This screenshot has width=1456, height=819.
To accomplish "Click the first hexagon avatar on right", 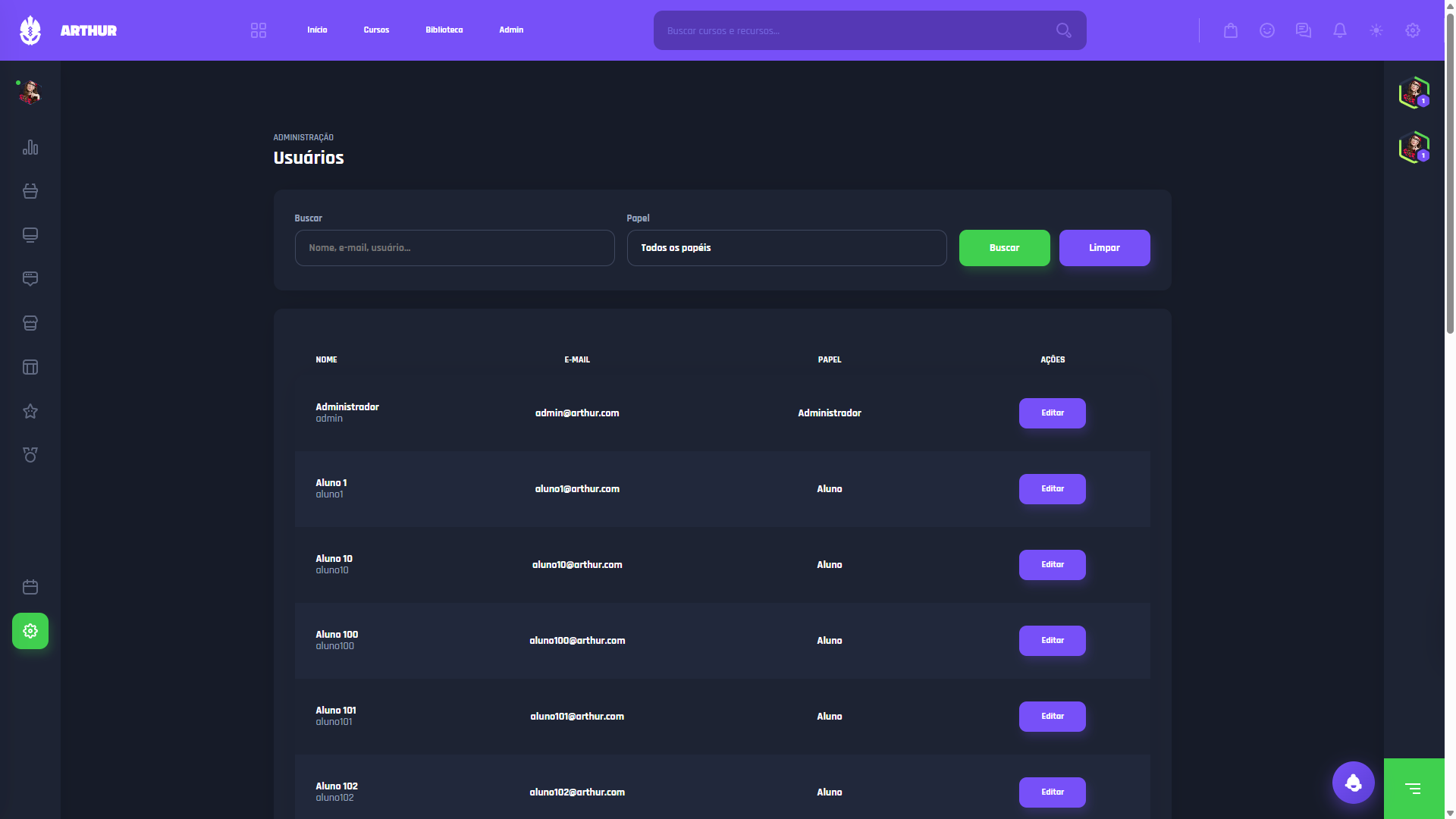I will coord(1414,93).
